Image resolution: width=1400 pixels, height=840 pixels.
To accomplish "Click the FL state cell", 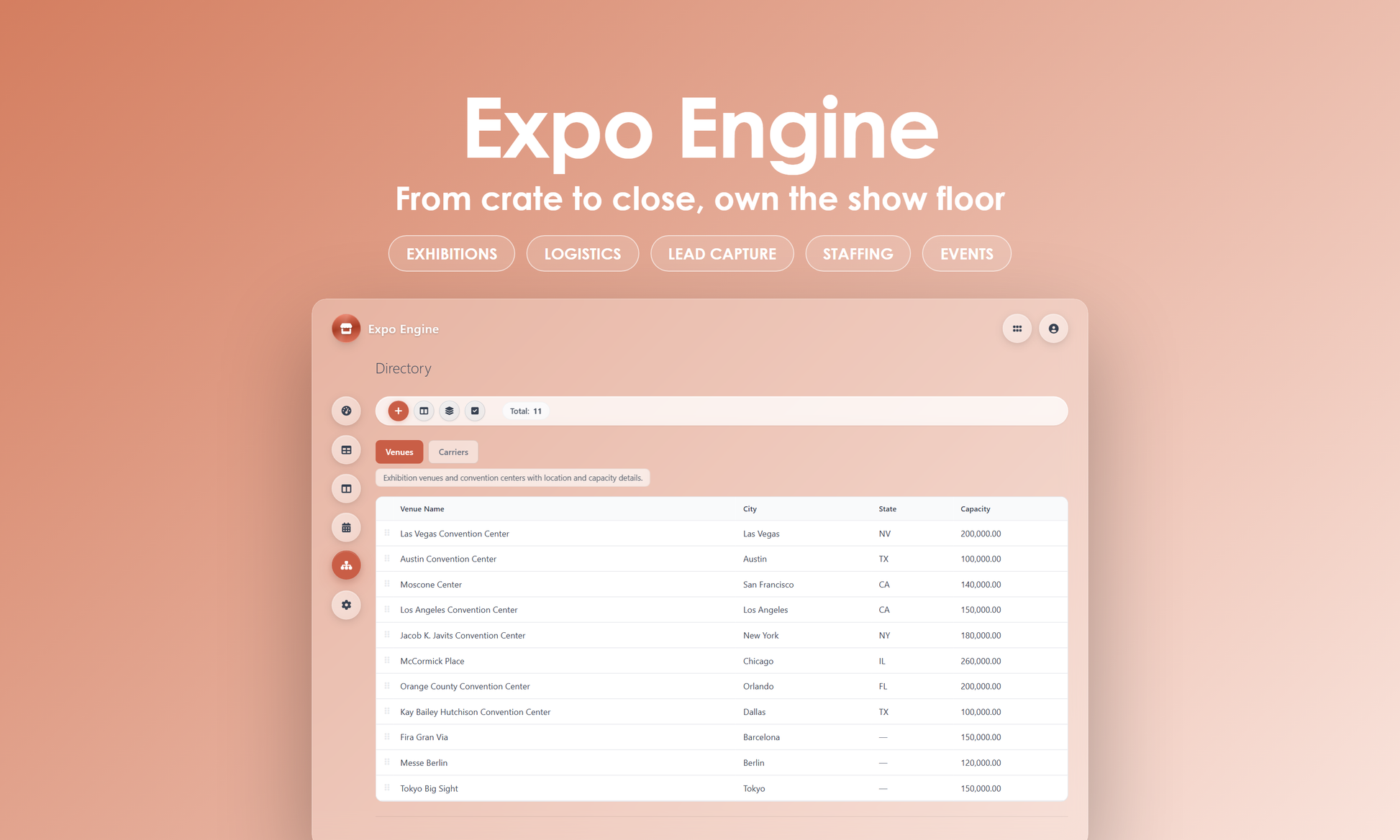I will 883,686.
